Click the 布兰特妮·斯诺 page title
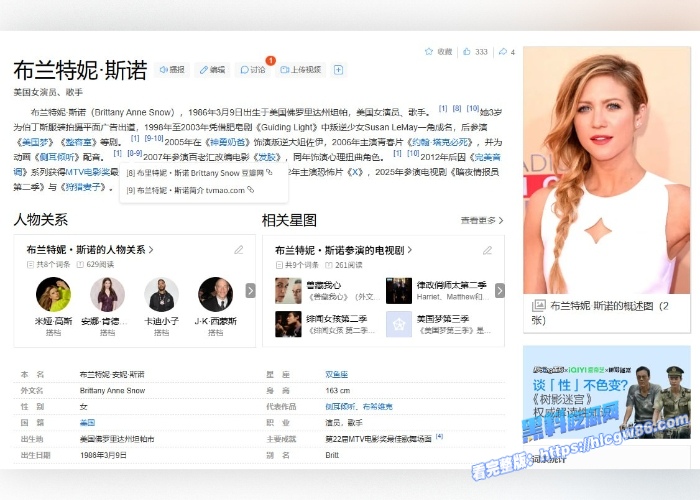The image size is (700, 500). pyautogui.click(x=80, y=70)
